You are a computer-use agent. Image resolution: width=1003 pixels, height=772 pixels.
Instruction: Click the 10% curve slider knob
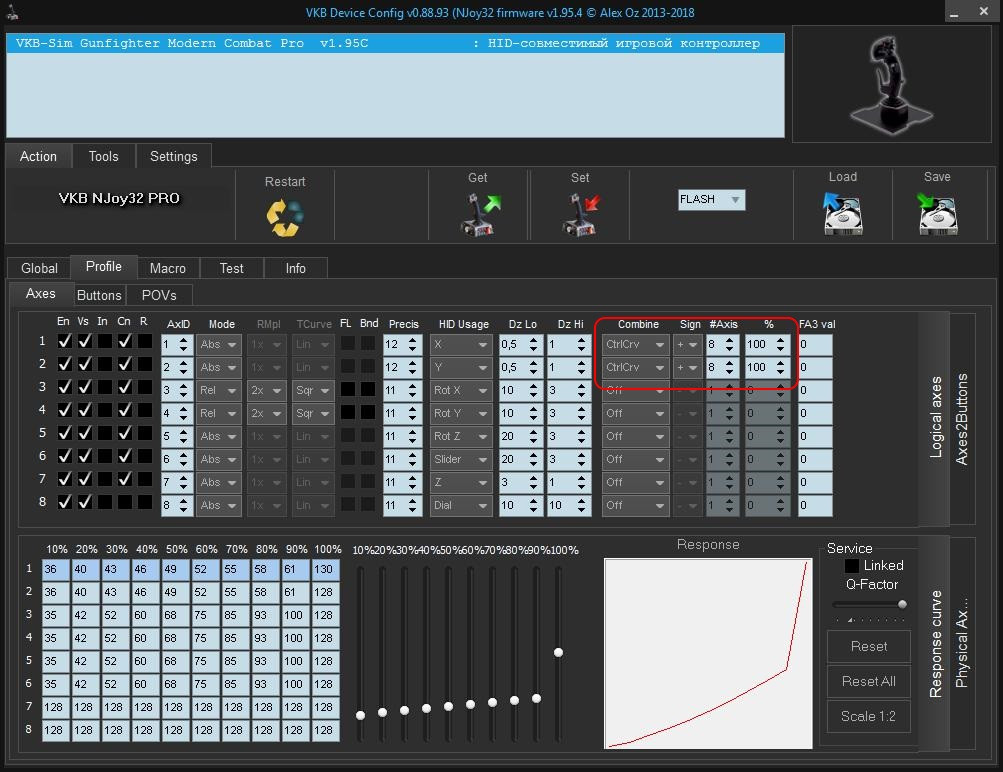click(360, 715)
